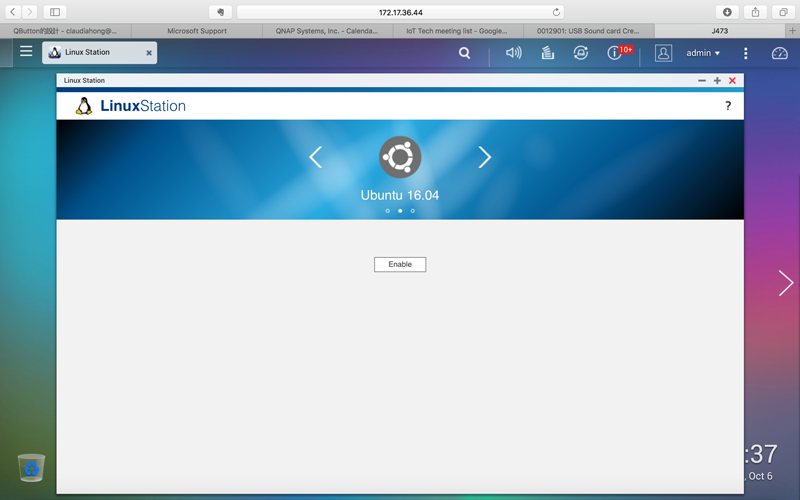
Task: Click the browser address bar
Action: coord(400,12)
